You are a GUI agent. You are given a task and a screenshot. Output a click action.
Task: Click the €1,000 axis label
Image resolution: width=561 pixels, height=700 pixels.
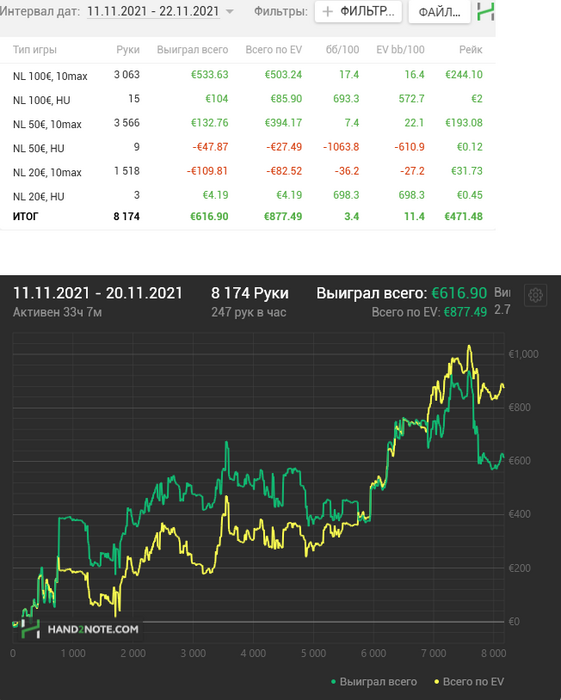pos(524,354)
